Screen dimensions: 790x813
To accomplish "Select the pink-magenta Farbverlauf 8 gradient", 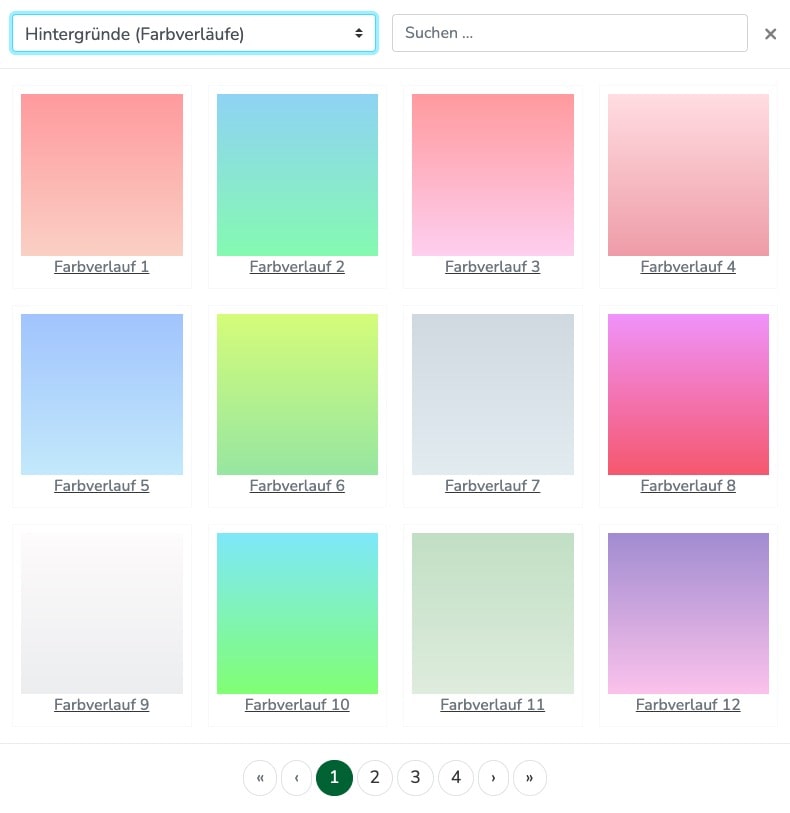I will click(688, 393).
